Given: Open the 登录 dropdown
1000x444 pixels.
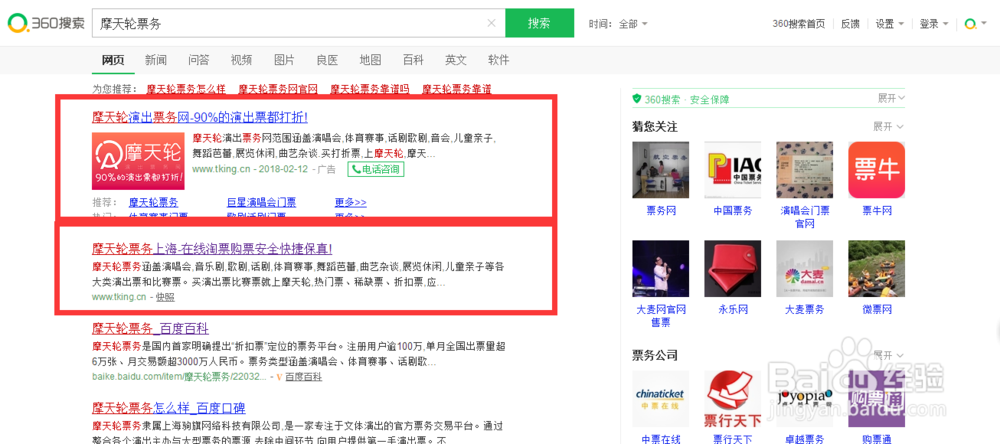Looking at the screenshot, I should (934, 24).
